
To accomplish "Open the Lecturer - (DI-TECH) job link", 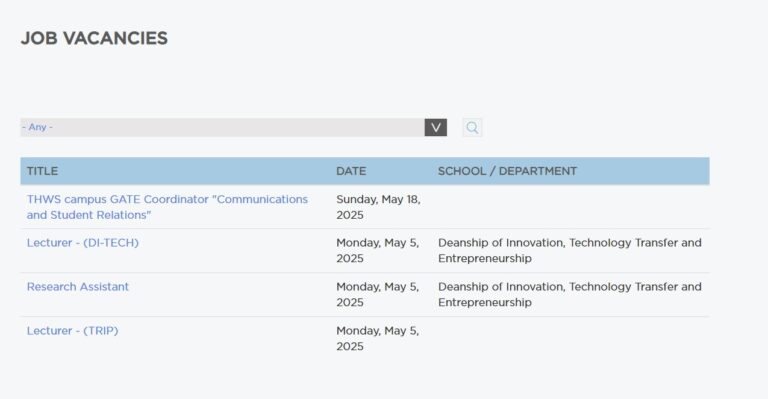I will click(x=83, y=243).
